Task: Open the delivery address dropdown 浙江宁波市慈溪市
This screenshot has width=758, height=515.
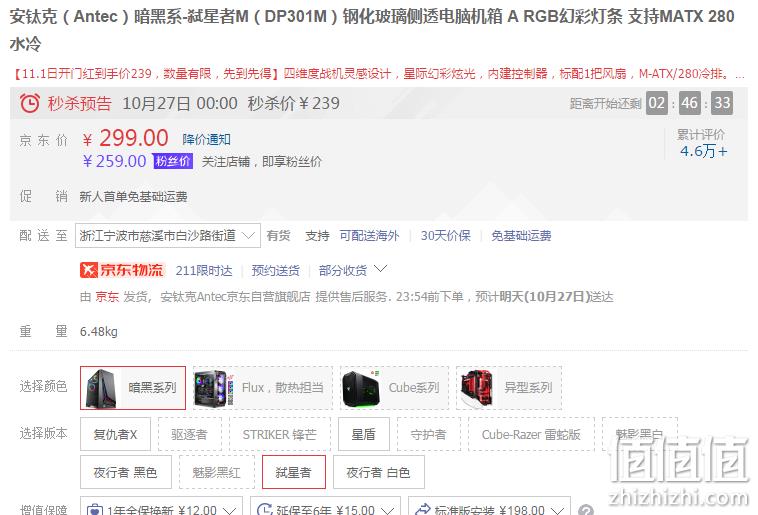Action: coord(168,235)
